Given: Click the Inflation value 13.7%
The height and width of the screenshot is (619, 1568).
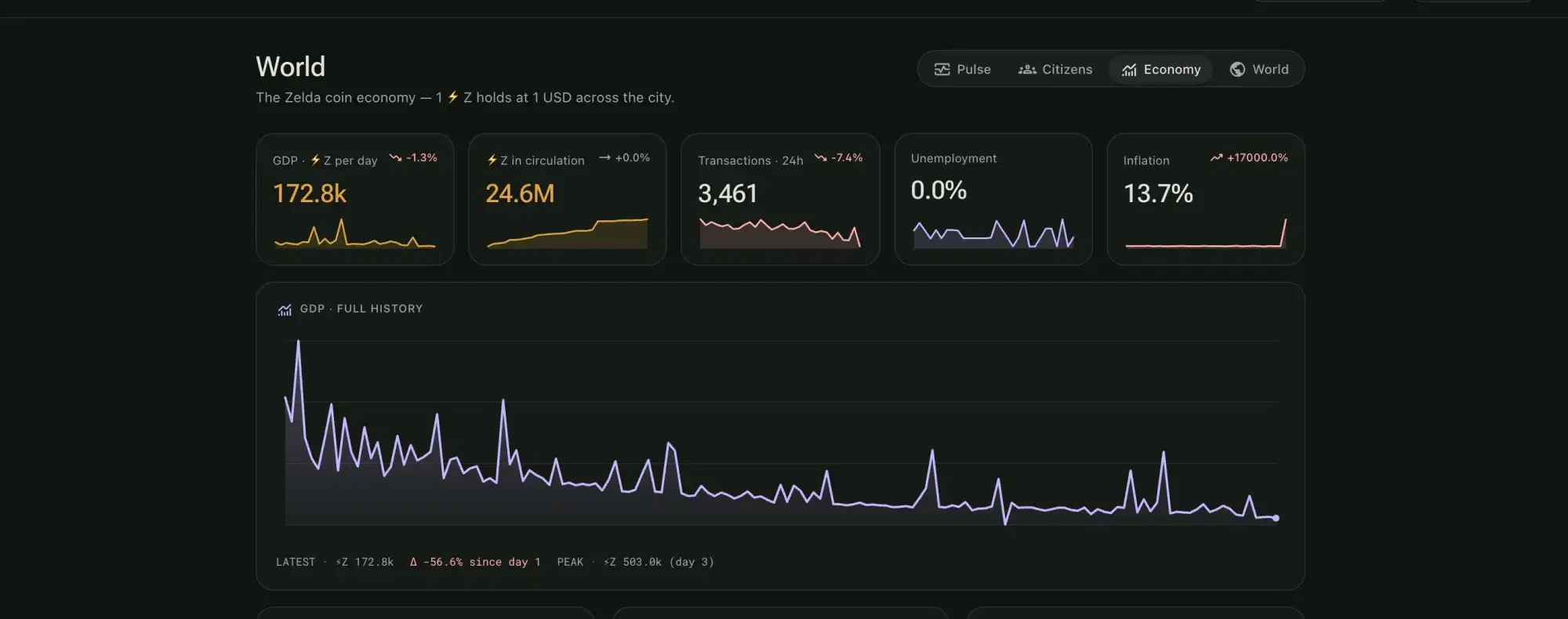Looking at the screenshot, I should click(1158, 194).
